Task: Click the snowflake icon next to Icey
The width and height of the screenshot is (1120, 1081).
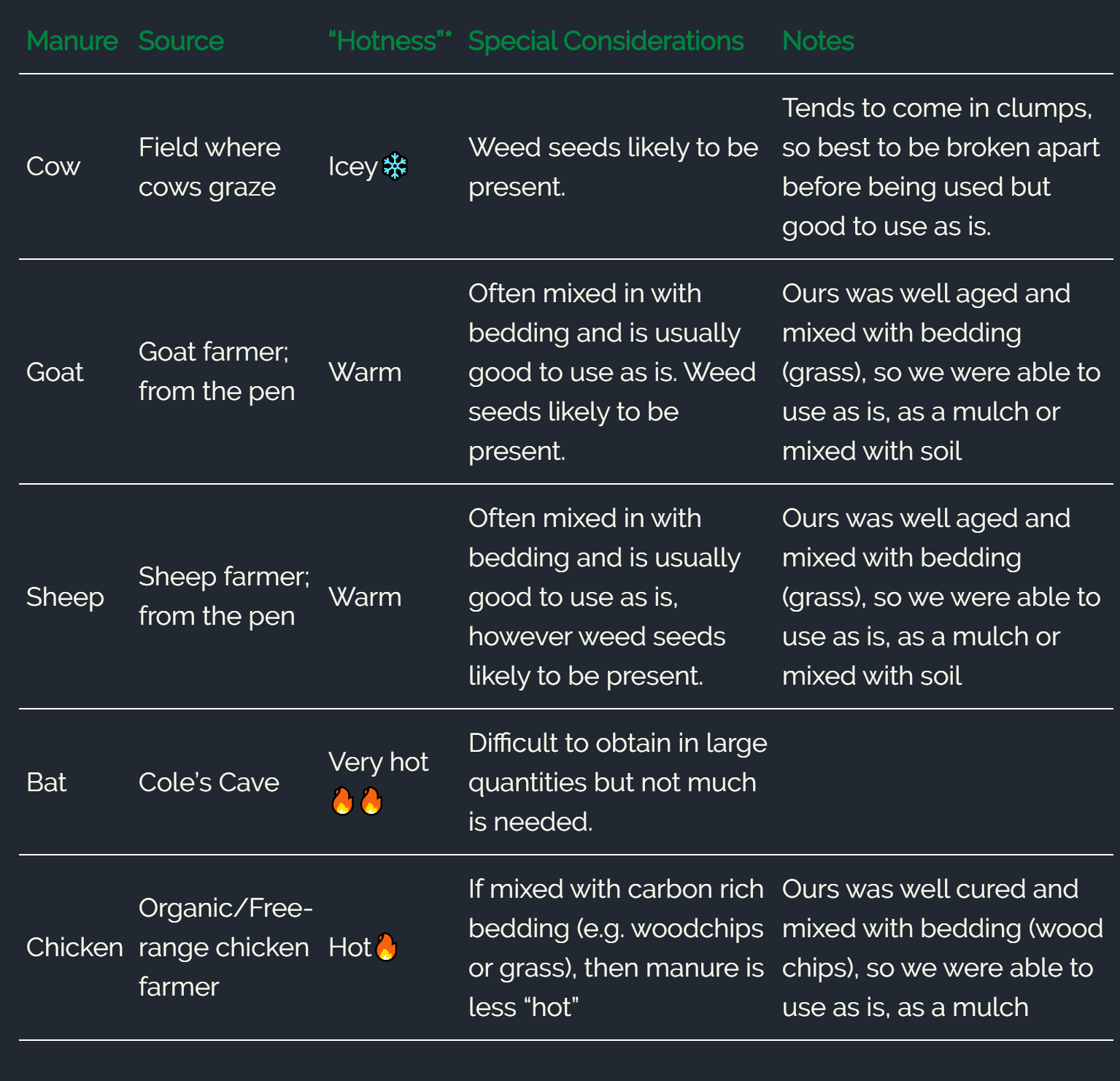Action: pos(395,166)
